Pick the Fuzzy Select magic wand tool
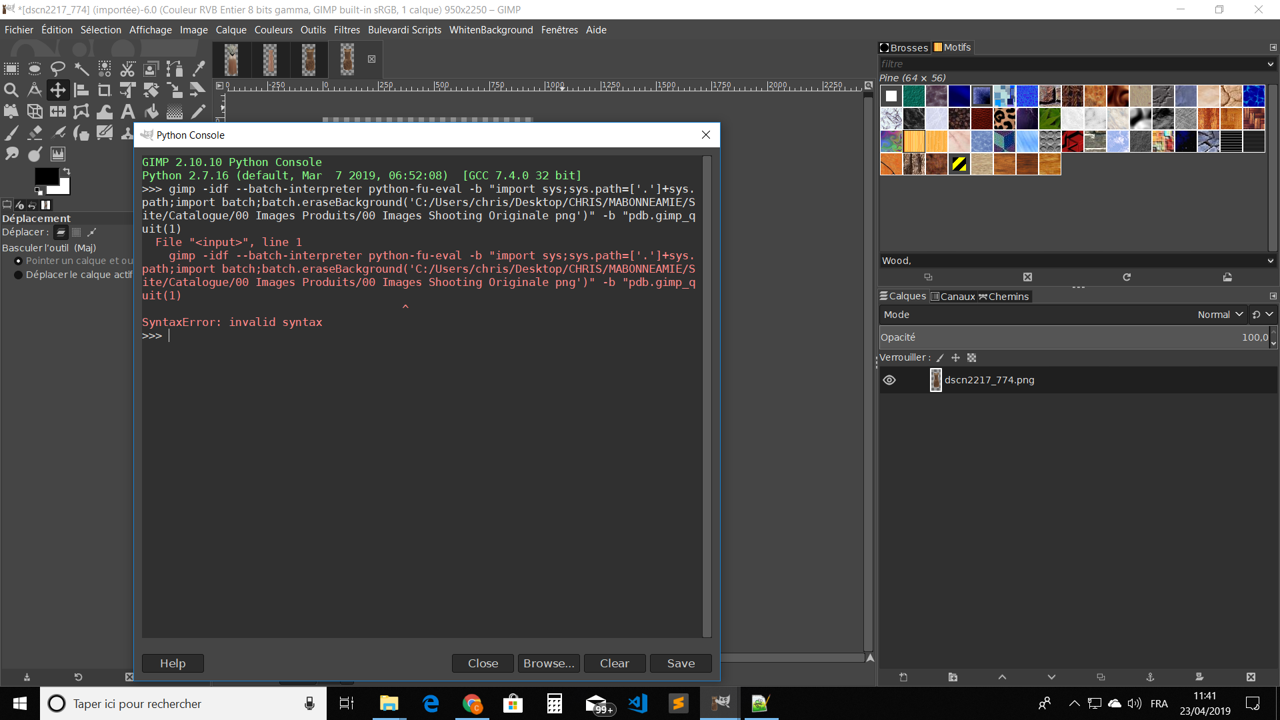The height and width of the screenshot is (720, 1280). pyautogui.click(x=81, y=68)
